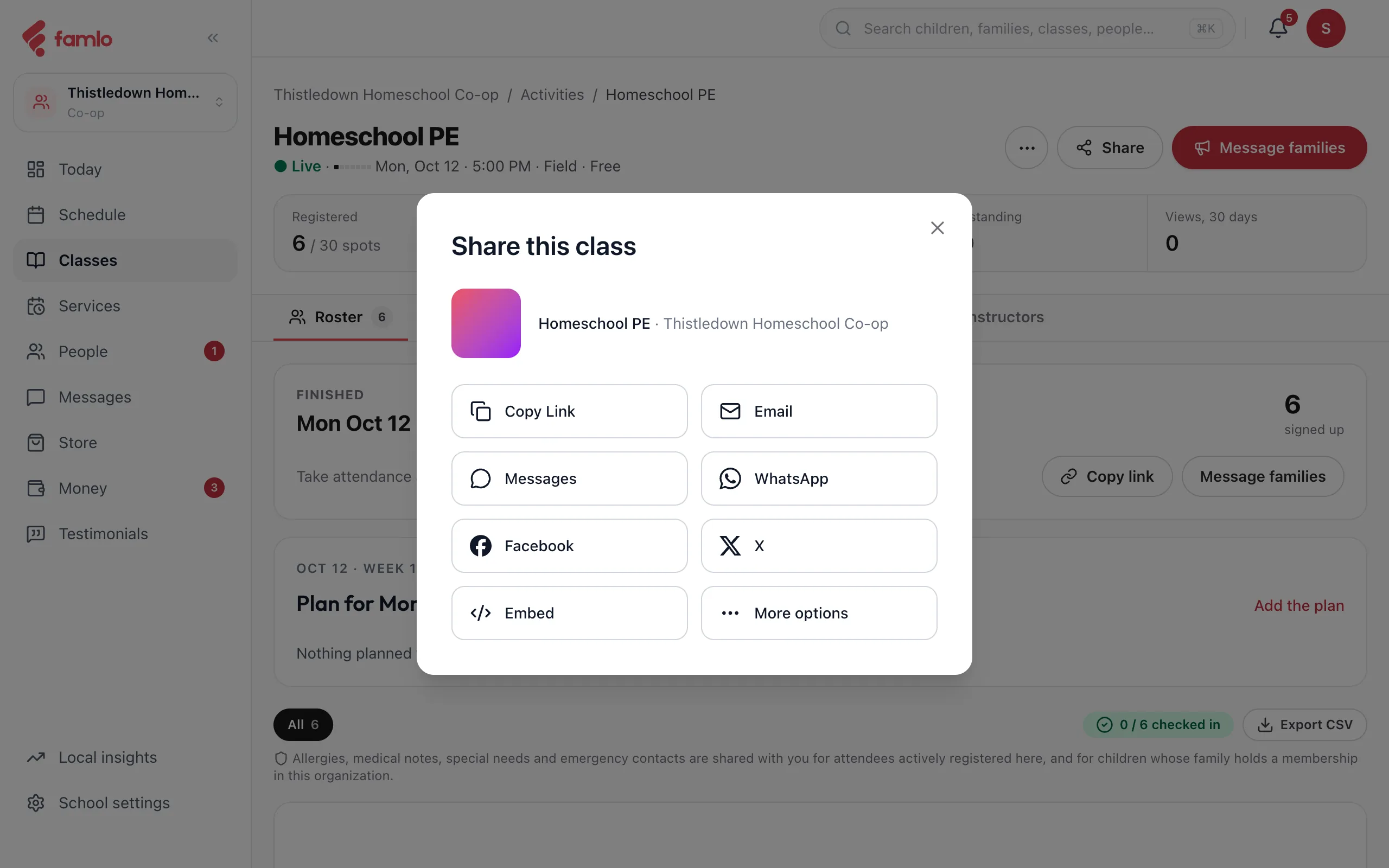Share the class on Facebook
Screen dimensions: 1389x868
569,545
